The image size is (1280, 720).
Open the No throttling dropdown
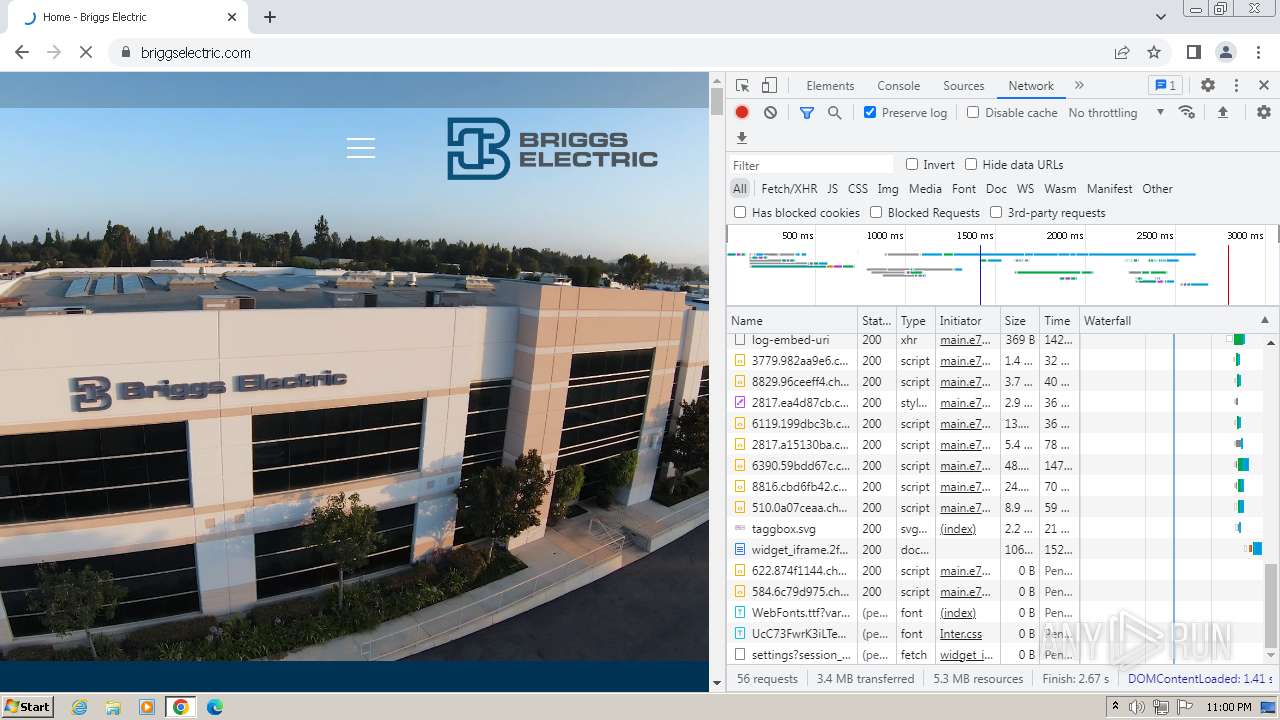pyautogui.click(x=1116, y=113)
